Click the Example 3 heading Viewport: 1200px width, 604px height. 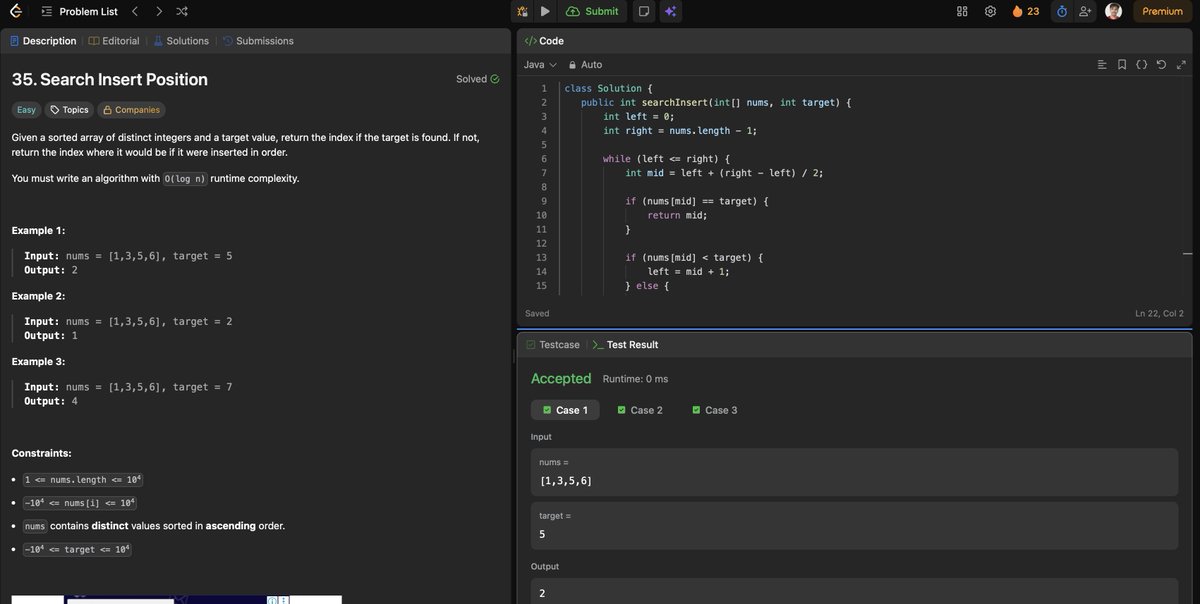[38, 361]
